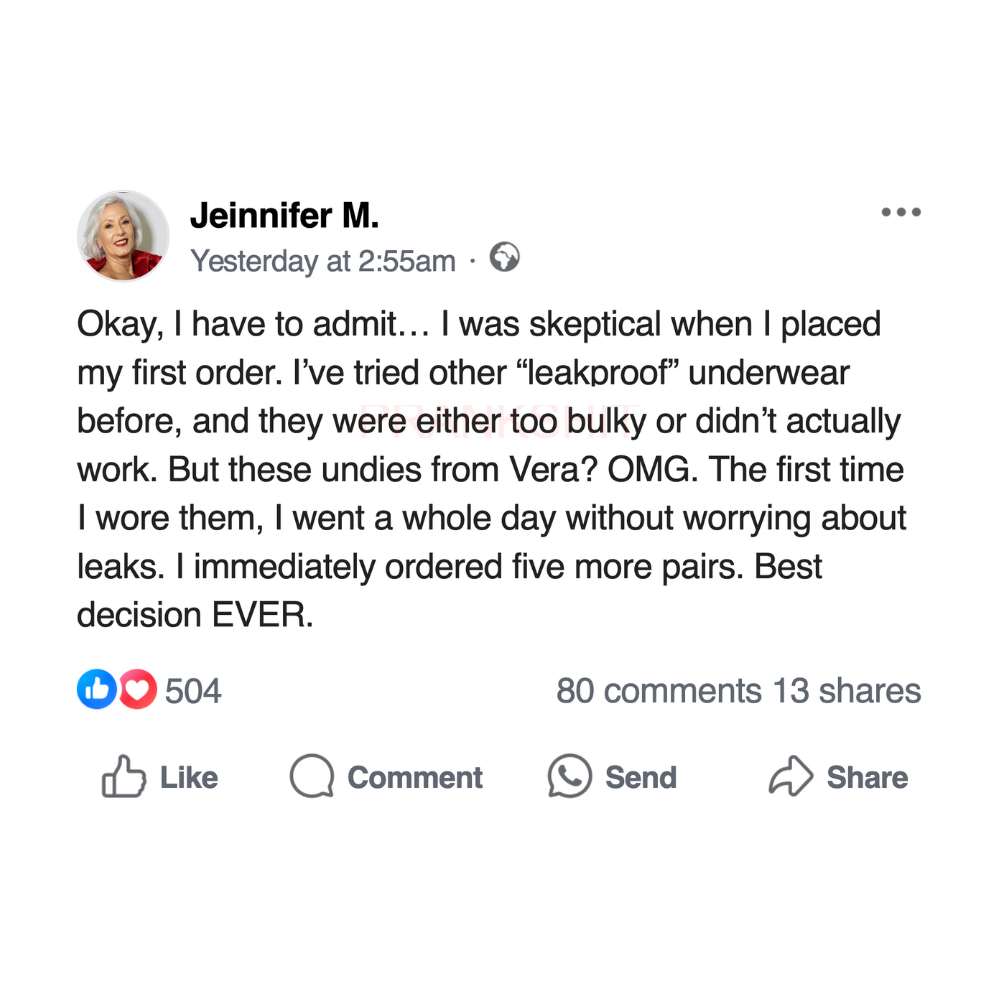Click the speech bubble Comment icon
Viewport: 1000px width, 1000px height.
point(311,777)
